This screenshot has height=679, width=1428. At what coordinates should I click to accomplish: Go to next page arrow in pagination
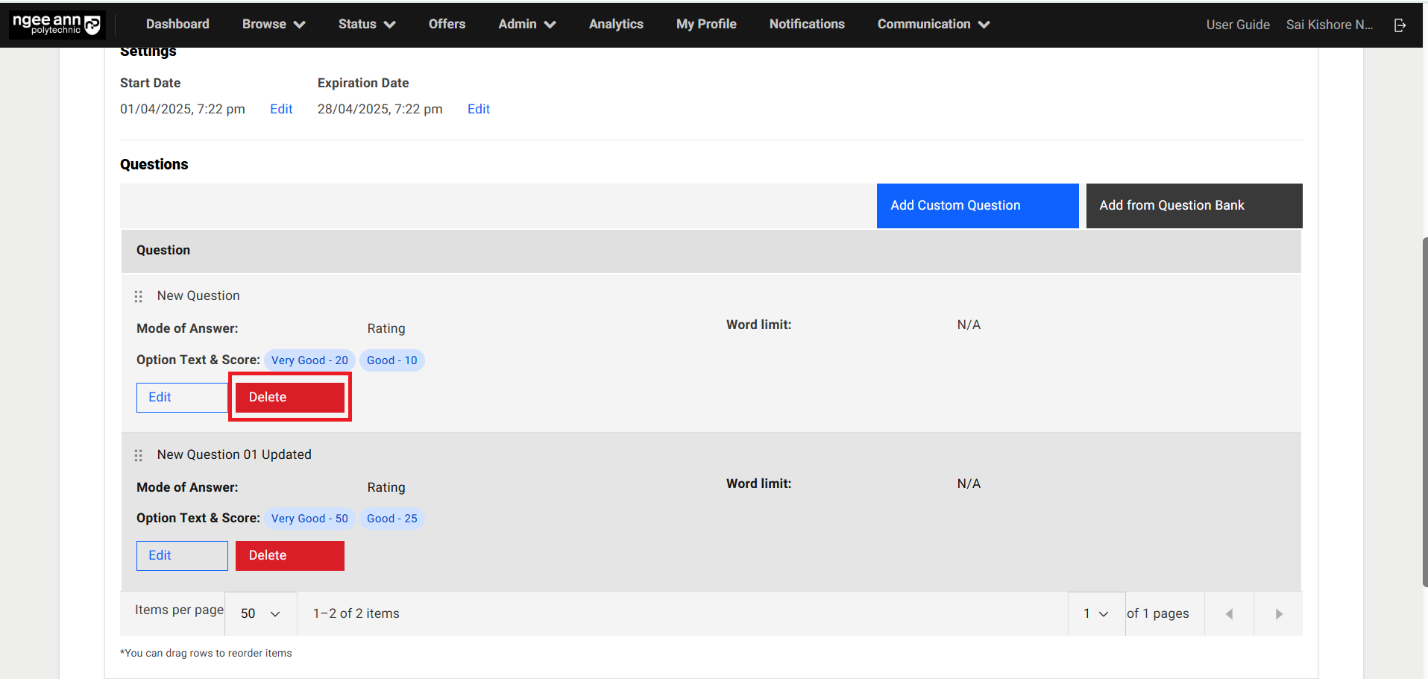point(1278,614)
